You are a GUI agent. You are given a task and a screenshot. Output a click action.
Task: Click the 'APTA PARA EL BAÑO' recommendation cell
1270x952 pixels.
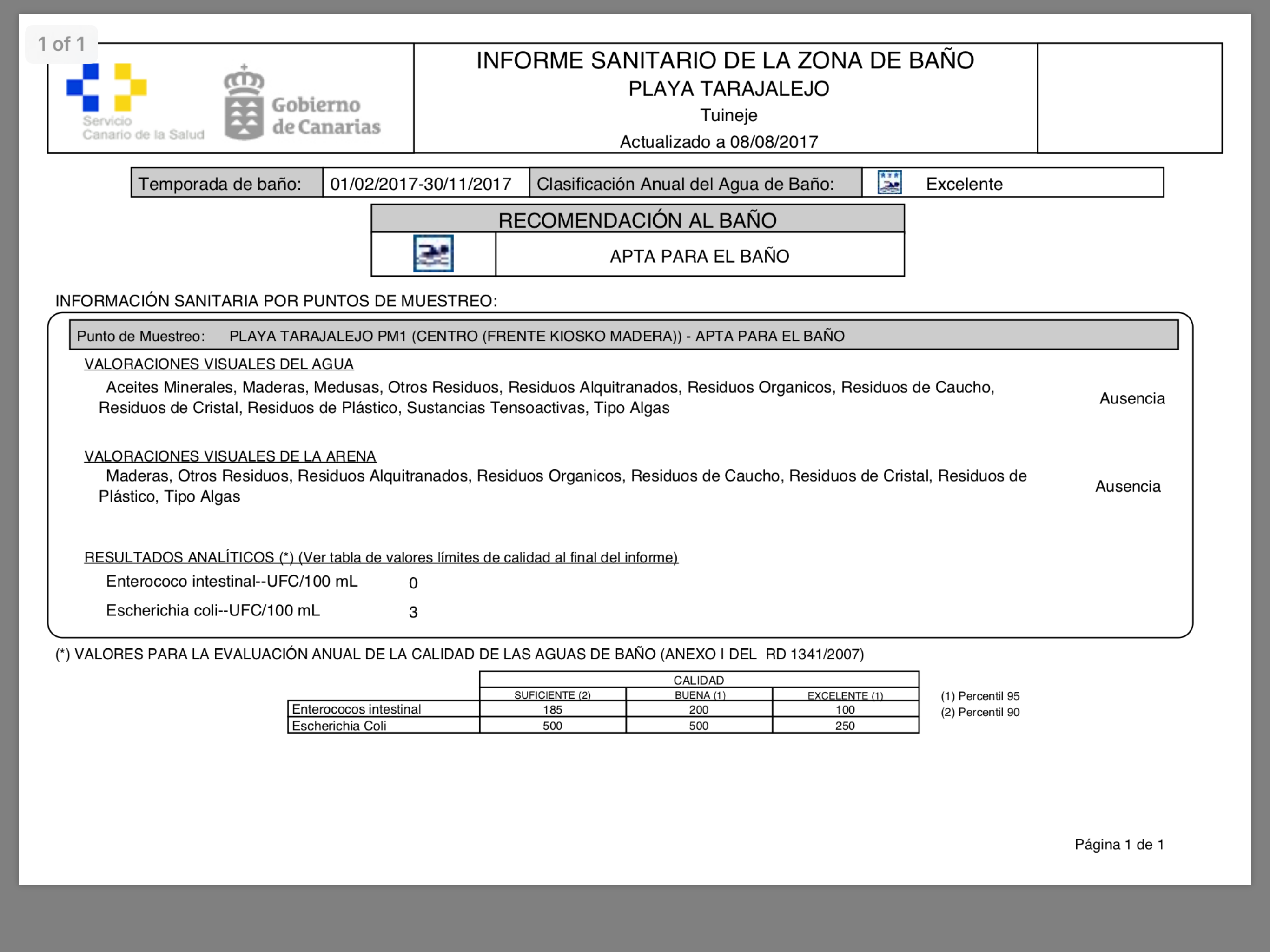(699, 254)
